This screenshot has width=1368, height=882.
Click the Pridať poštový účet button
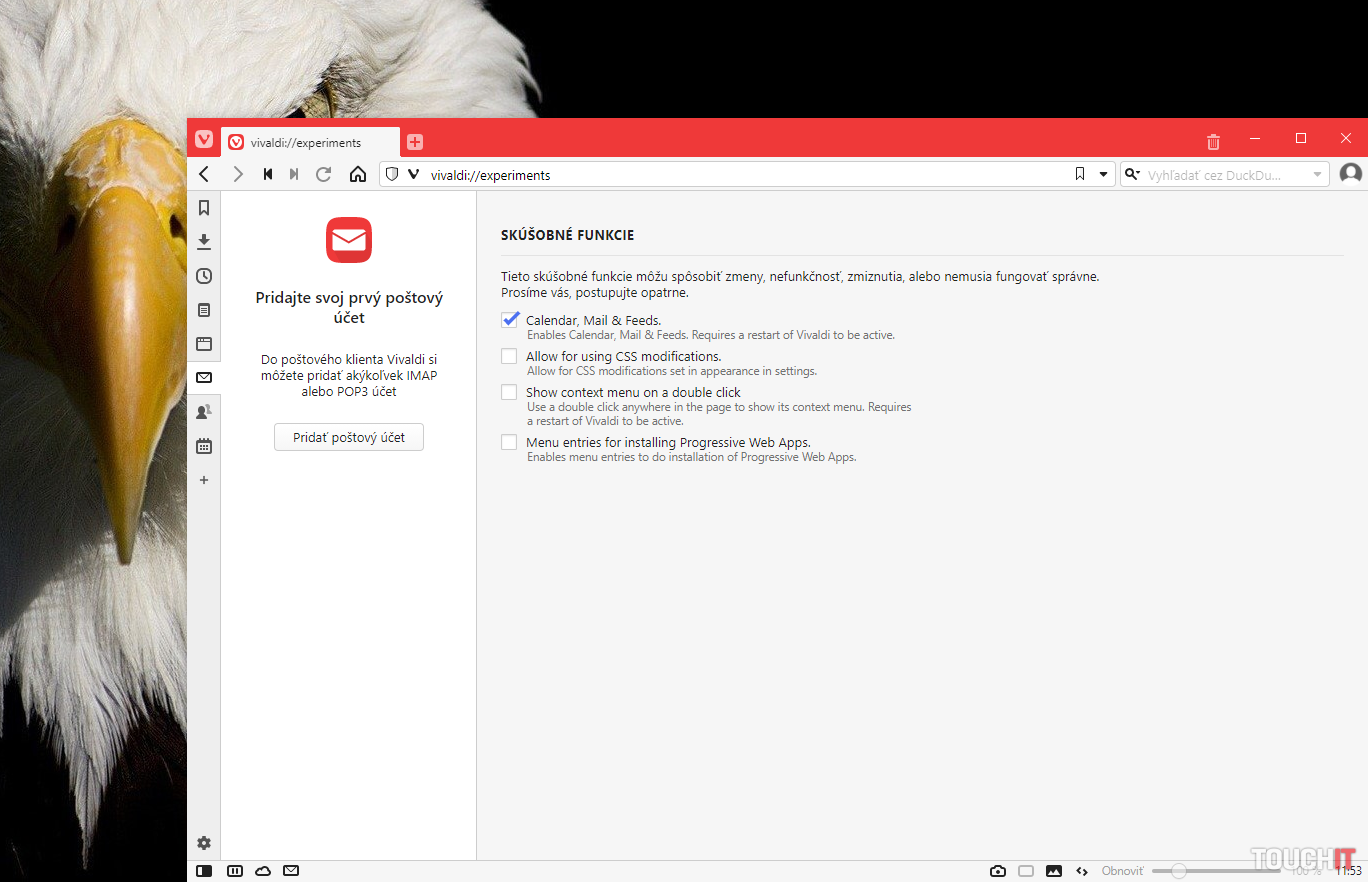click(349, 437)
